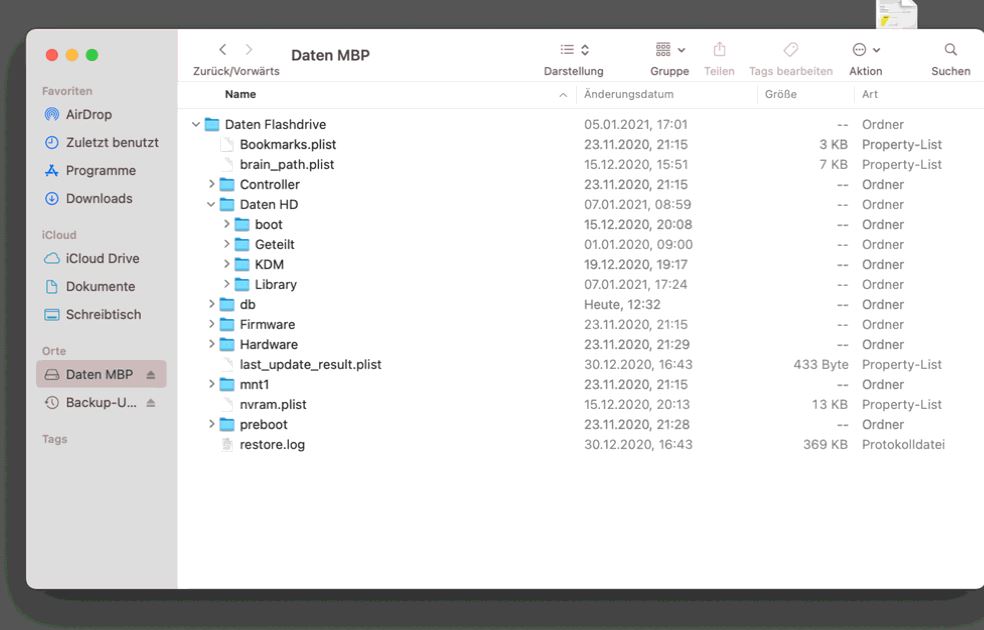
Task: Expand the Library folder
Action: [x=227, y=284]
